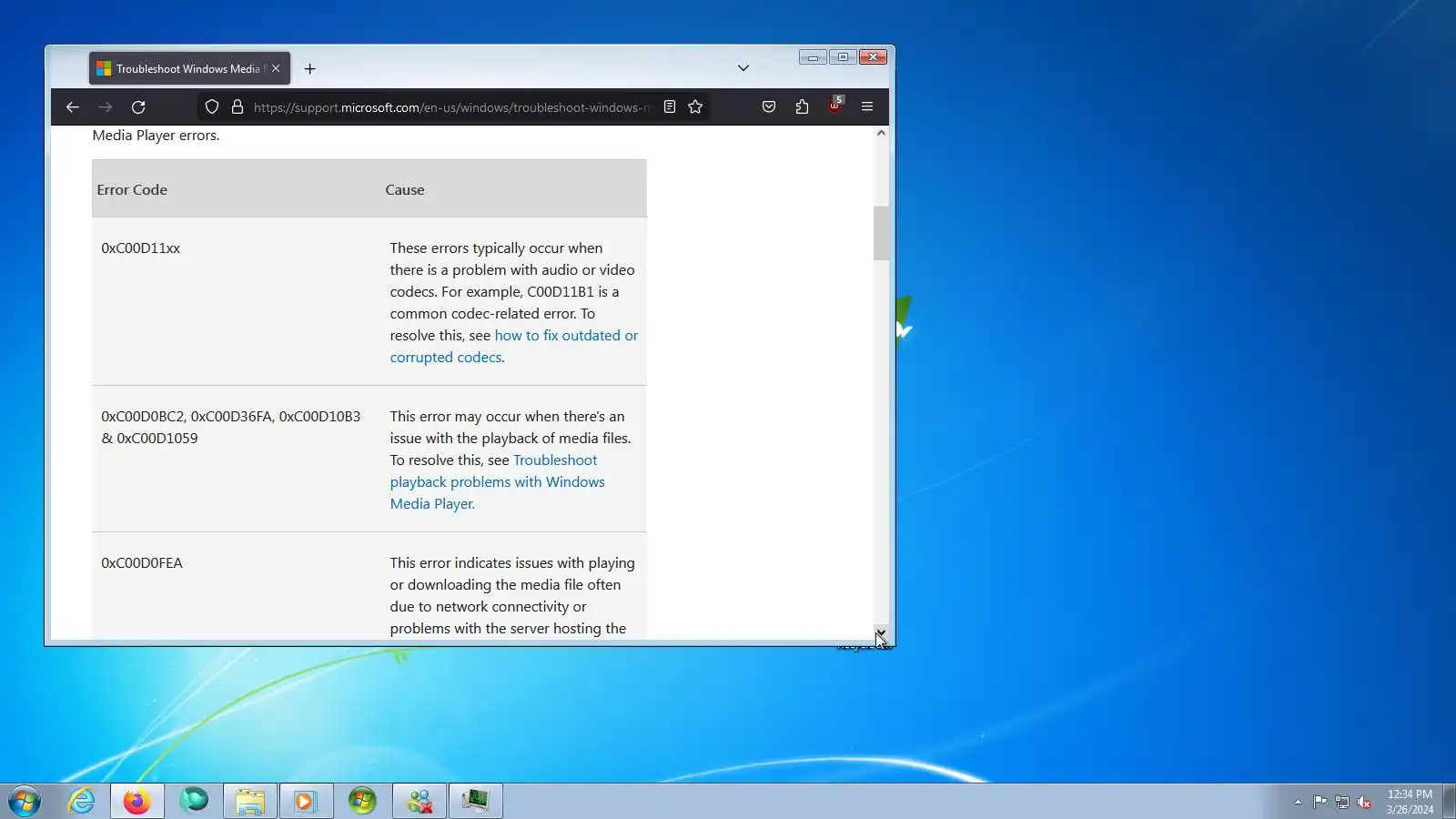
Task: Open 'how to fix outdated or corrupted codecs' link
Action: [514, 347]
